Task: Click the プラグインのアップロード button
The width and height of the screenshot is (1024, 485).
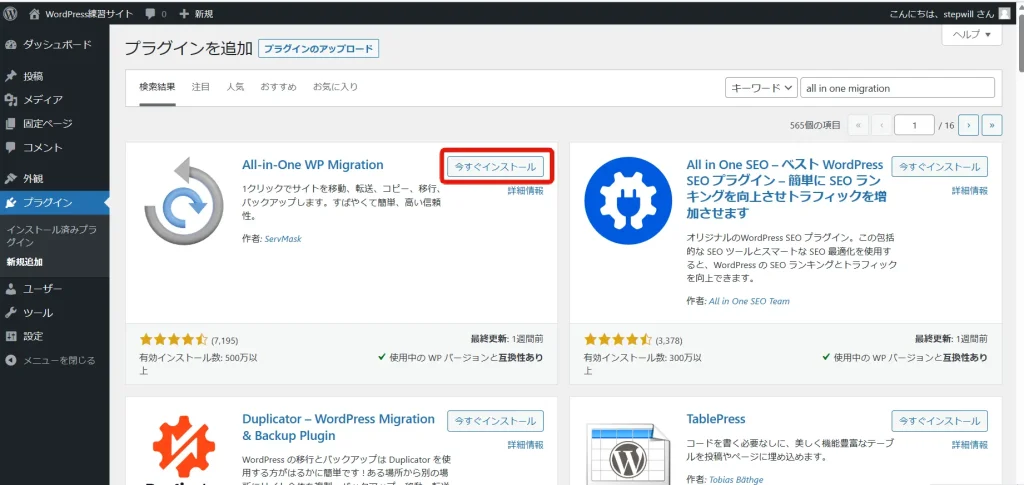Action: click(x=319, y=49)
